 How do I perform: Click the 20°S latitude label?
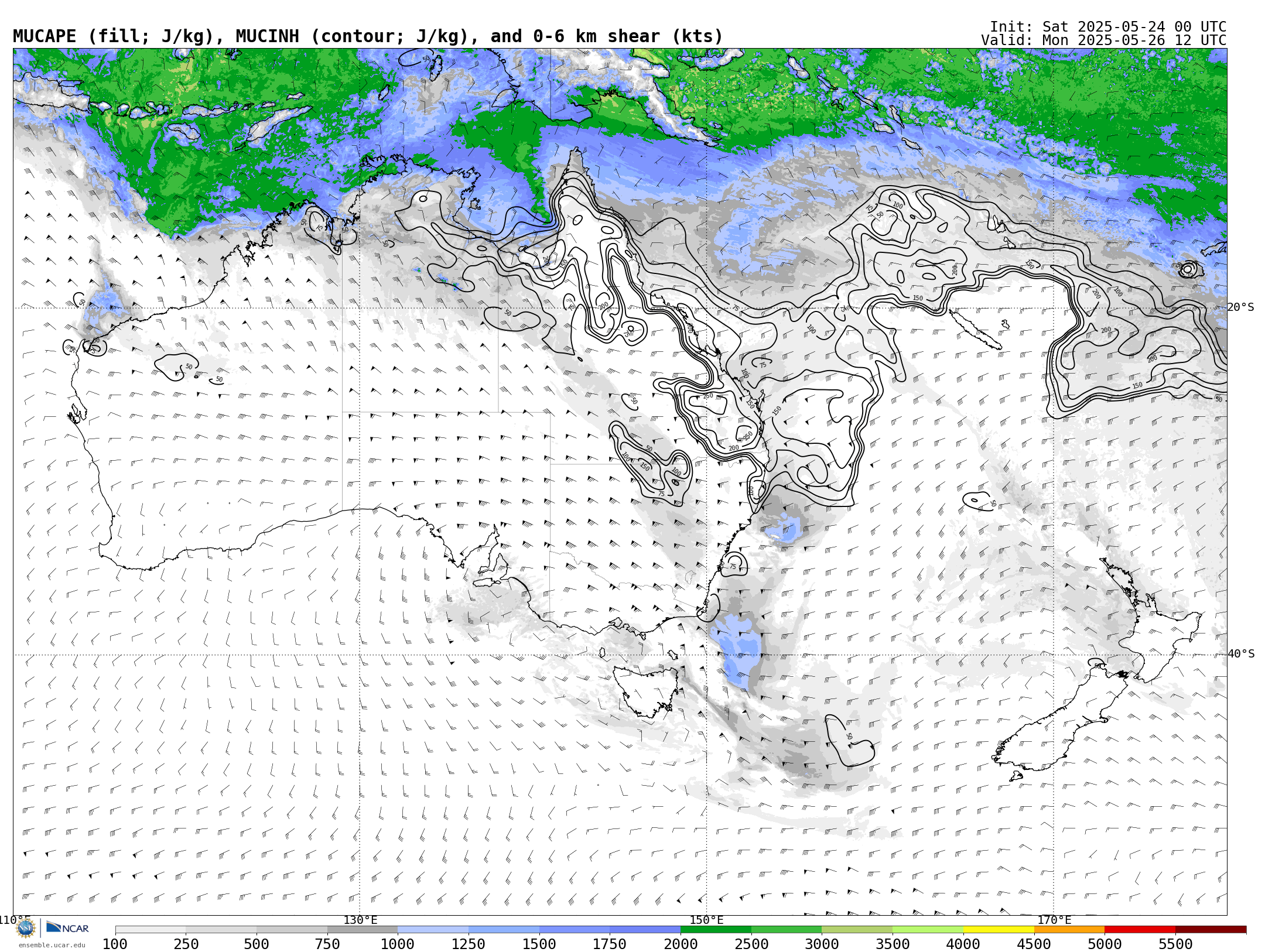[x=1241, y=307]
